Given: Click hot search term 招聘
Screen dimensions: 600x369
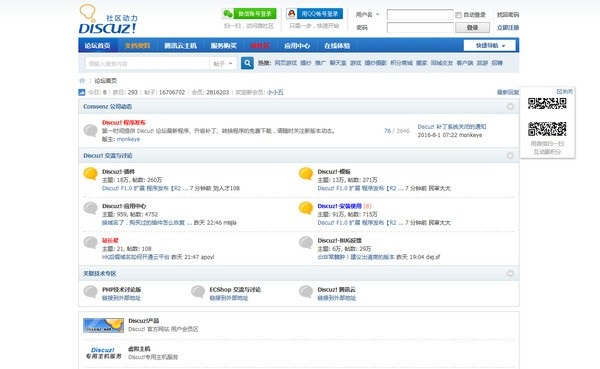Looking at the screenshot, I should 497,63.
